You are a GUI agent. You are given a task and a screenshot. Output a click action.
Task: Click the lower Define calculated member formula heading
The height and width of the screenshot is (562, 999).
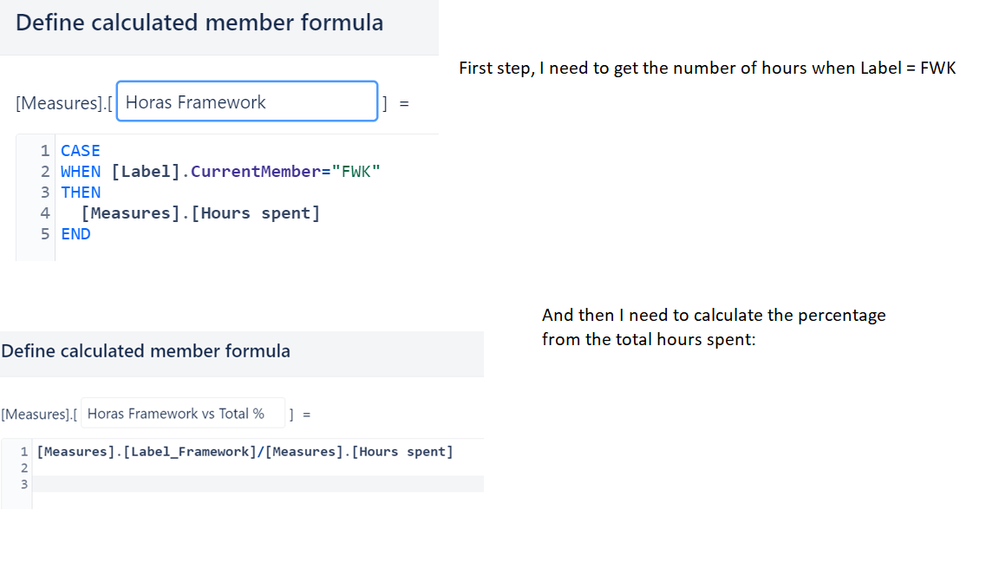coord(146,351)
